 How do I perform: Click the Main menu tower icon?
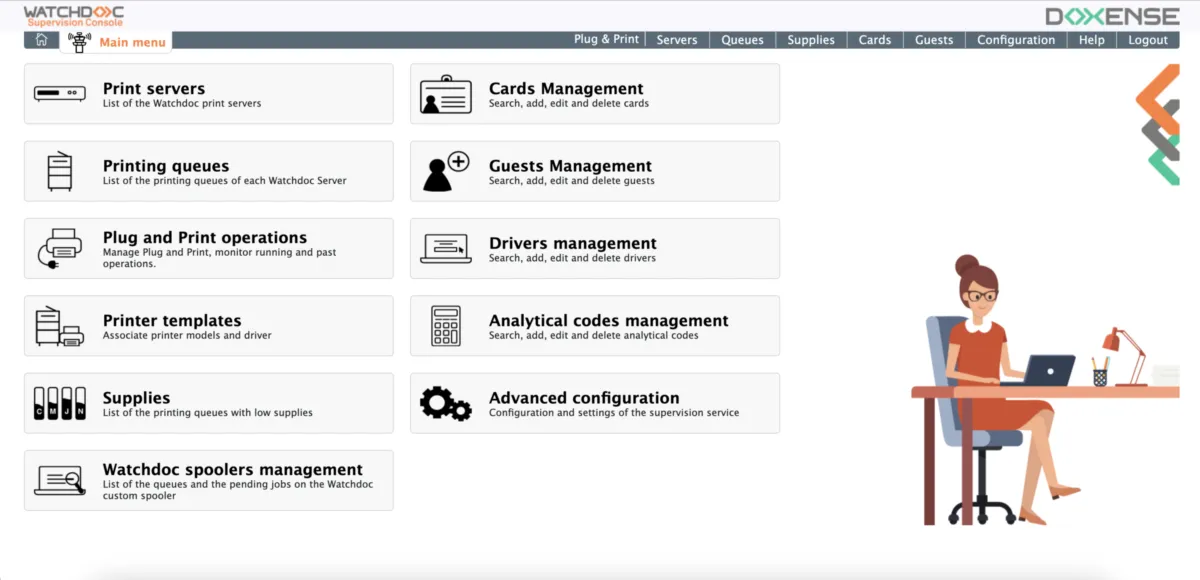pyautogui.click(x=79, y=42)
